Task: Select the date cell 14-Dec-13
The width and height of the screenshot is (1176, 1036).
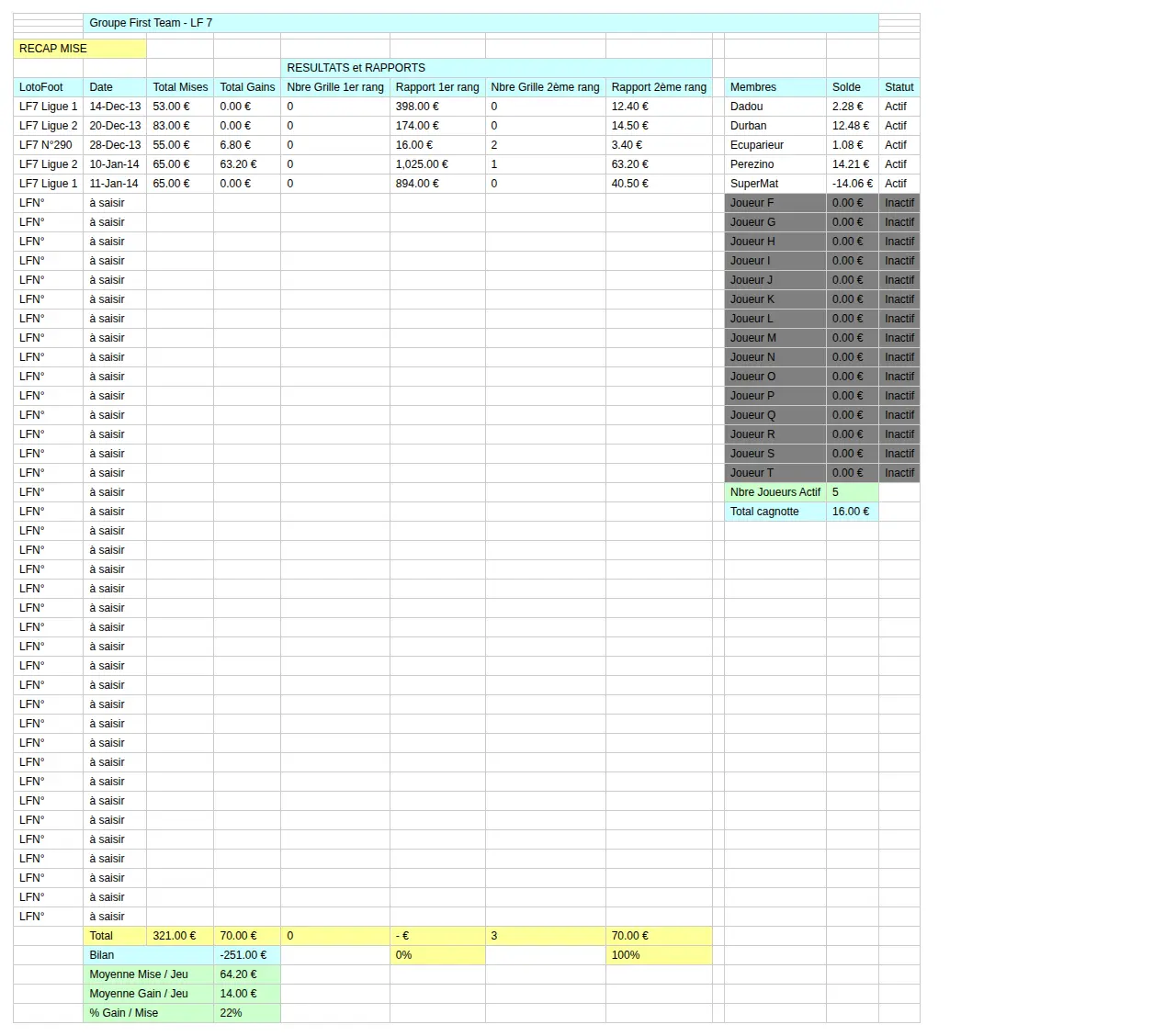Action: [x=115, y=107]
